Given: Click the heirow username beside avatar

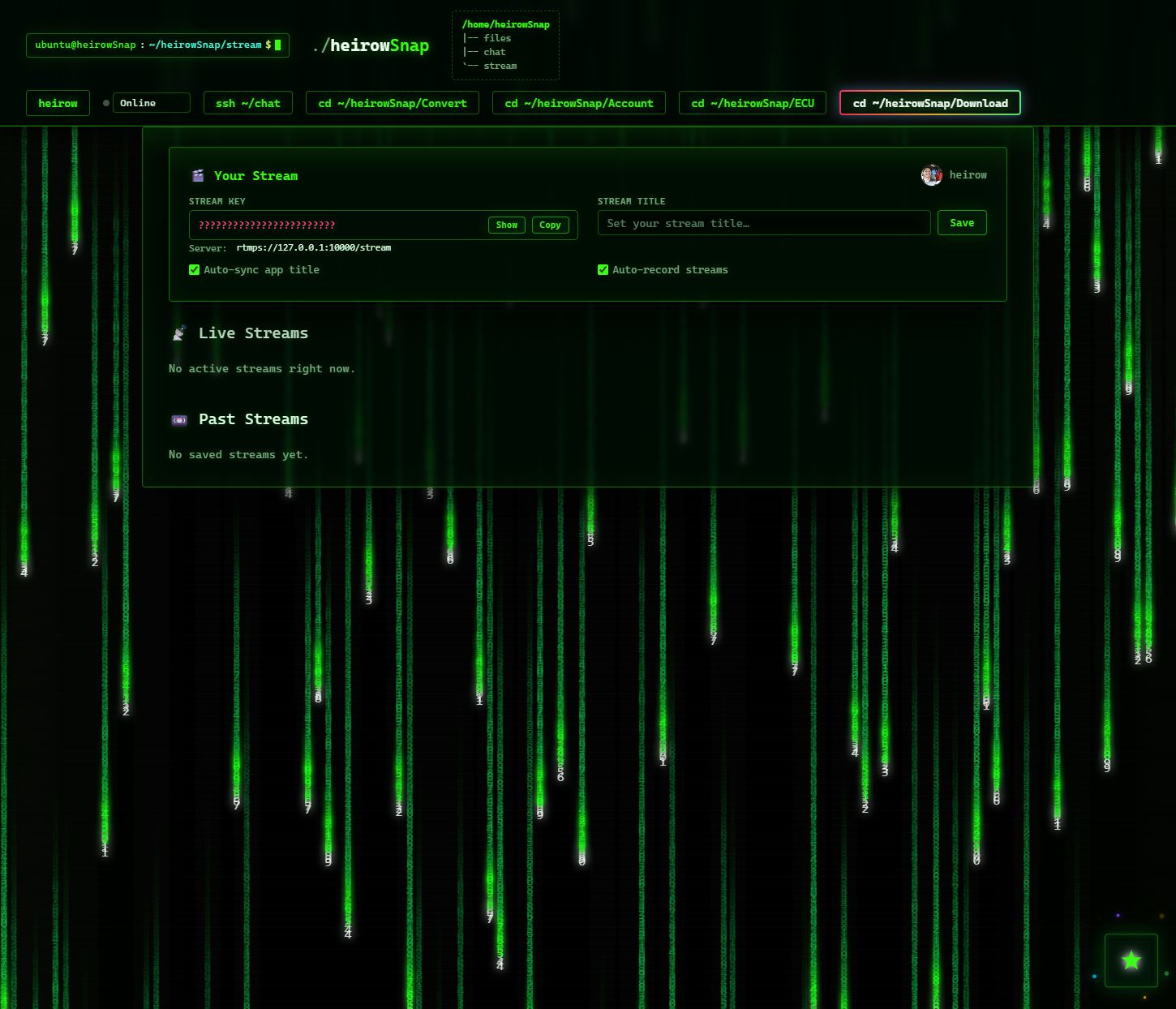Looking at the screenshot, I should pos(968,175).
